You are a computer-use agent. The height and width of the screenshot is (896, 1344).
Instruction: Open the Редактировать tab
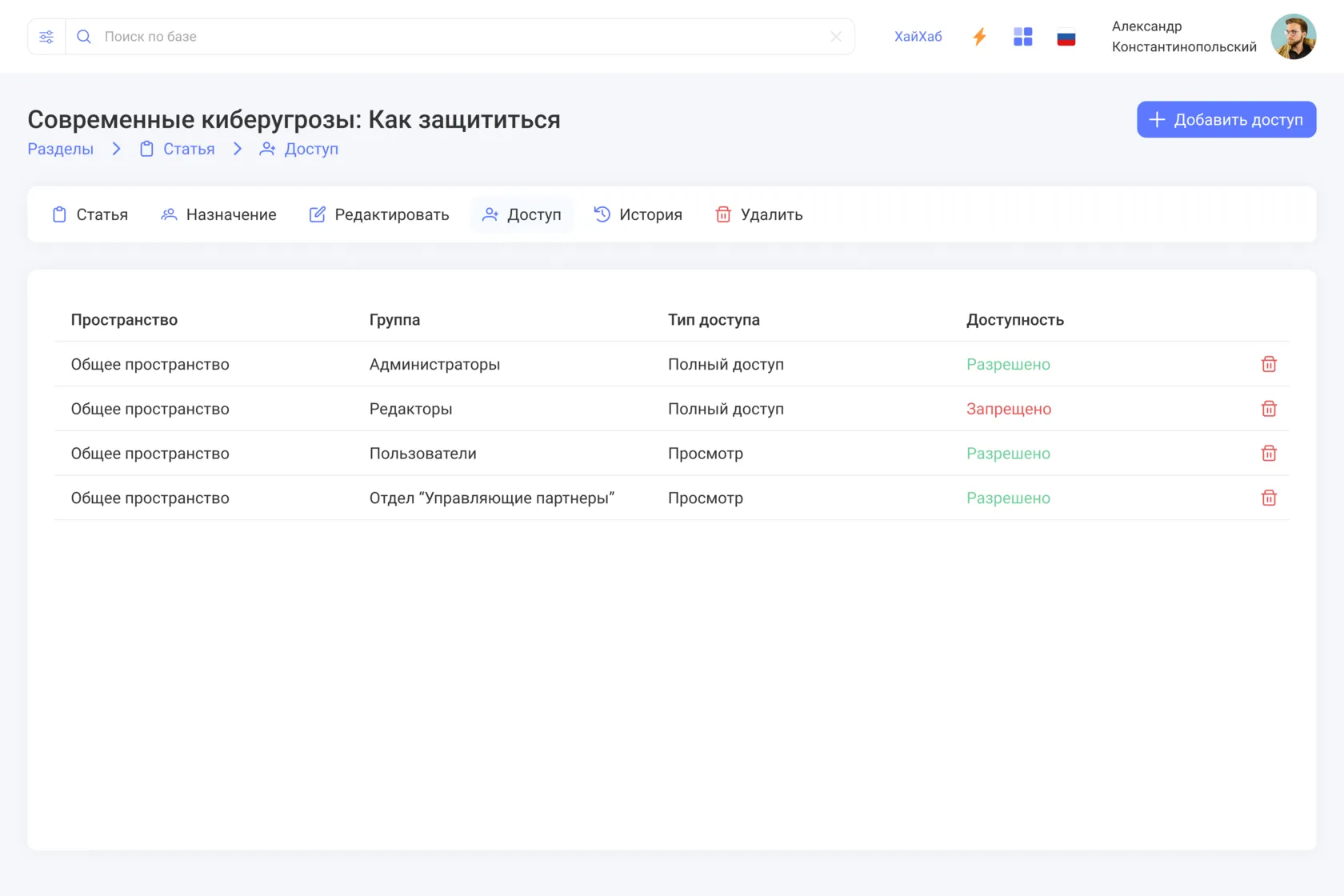(x=379, y=214)
